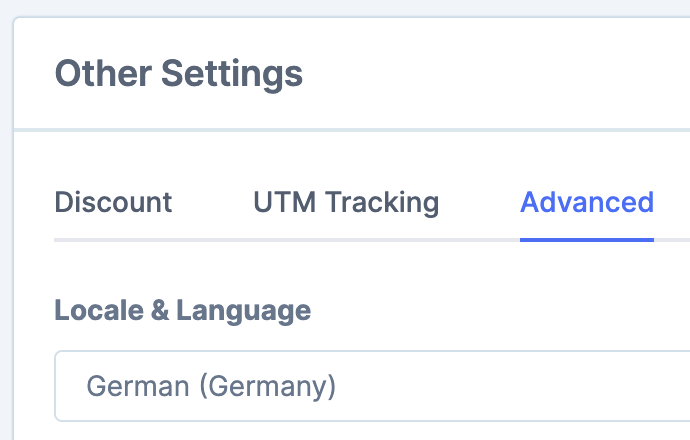Click the Other Settings panel title
Image resolution: width=690 pixels, height=440 pixels.
[178, 73]
